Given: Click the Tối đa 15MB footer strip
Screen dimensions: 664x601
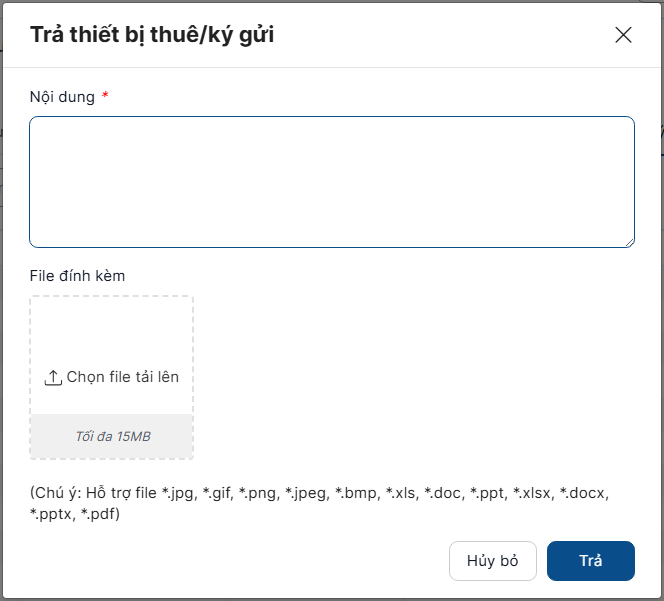Looking at the screenshot, I should [x=112, y=436].
